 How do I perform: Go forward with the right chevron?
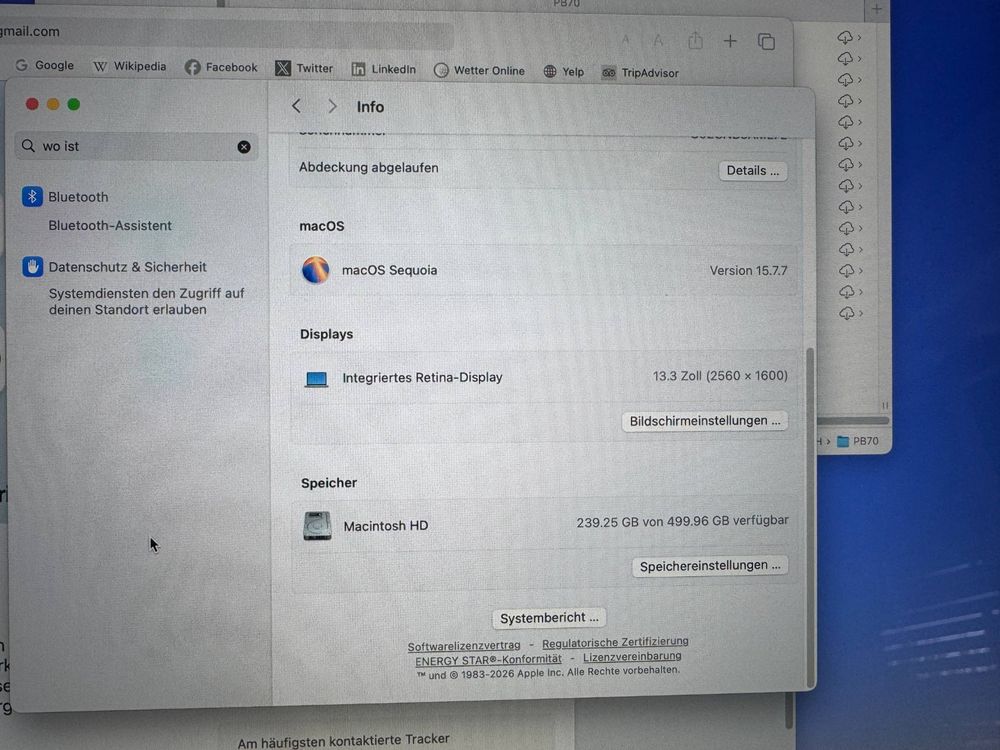(x=332, y=107)
